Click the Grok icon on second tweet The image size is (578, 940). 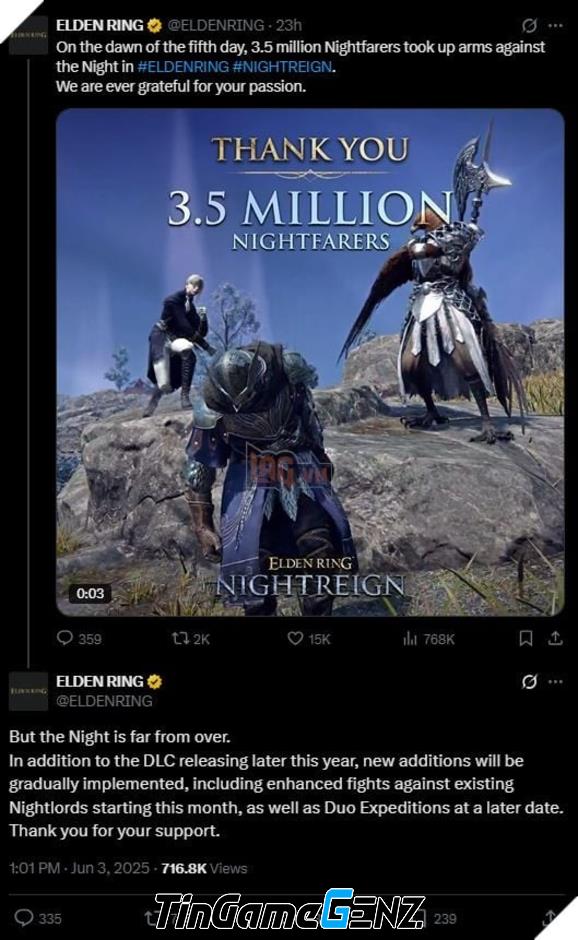pos(529,682)
